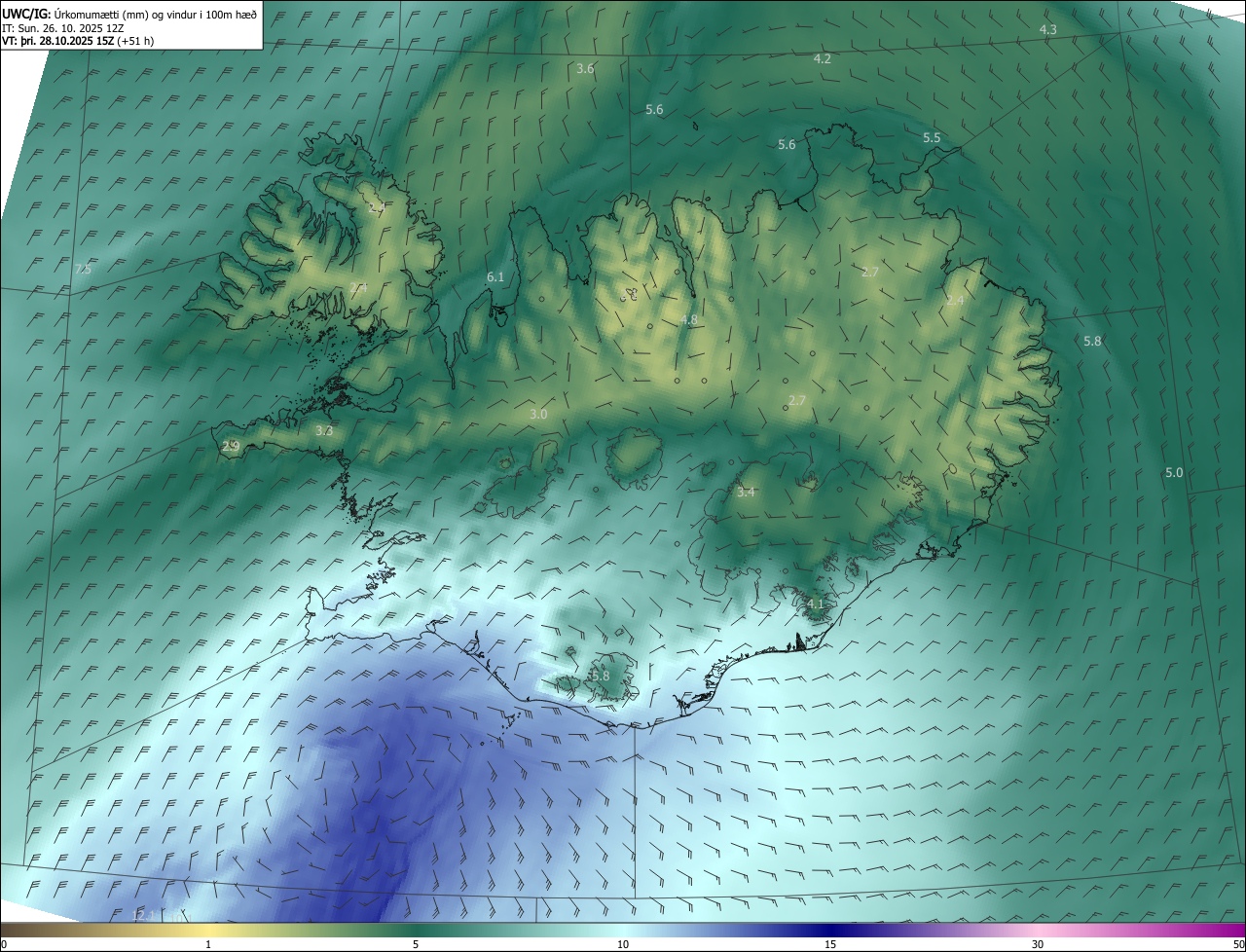
Task: Click the 3.4 value label on the map
Action: coord(746,493)
